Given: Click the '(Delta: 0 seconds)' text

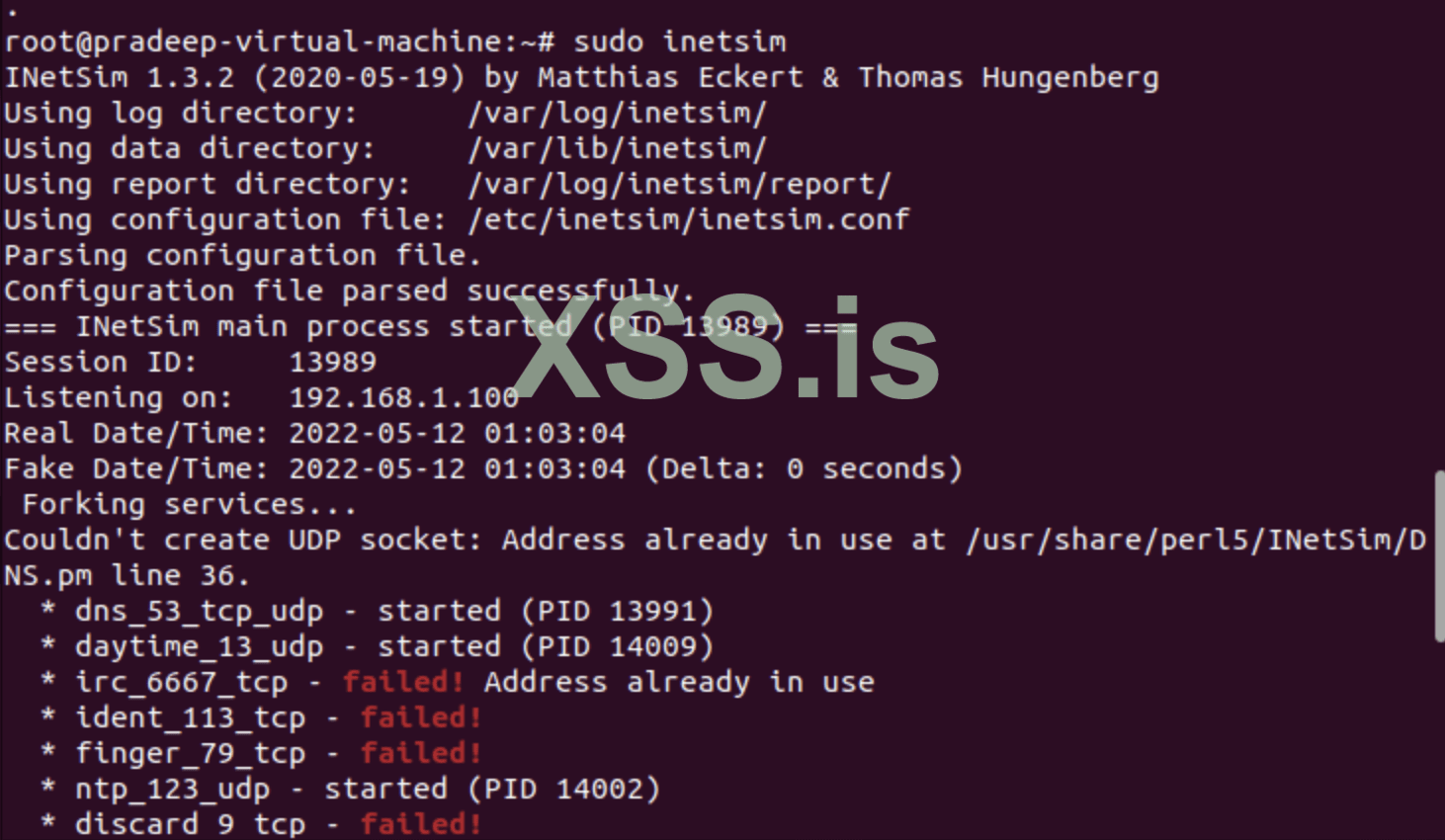Looking at the screenshot, I should [804, 468].
